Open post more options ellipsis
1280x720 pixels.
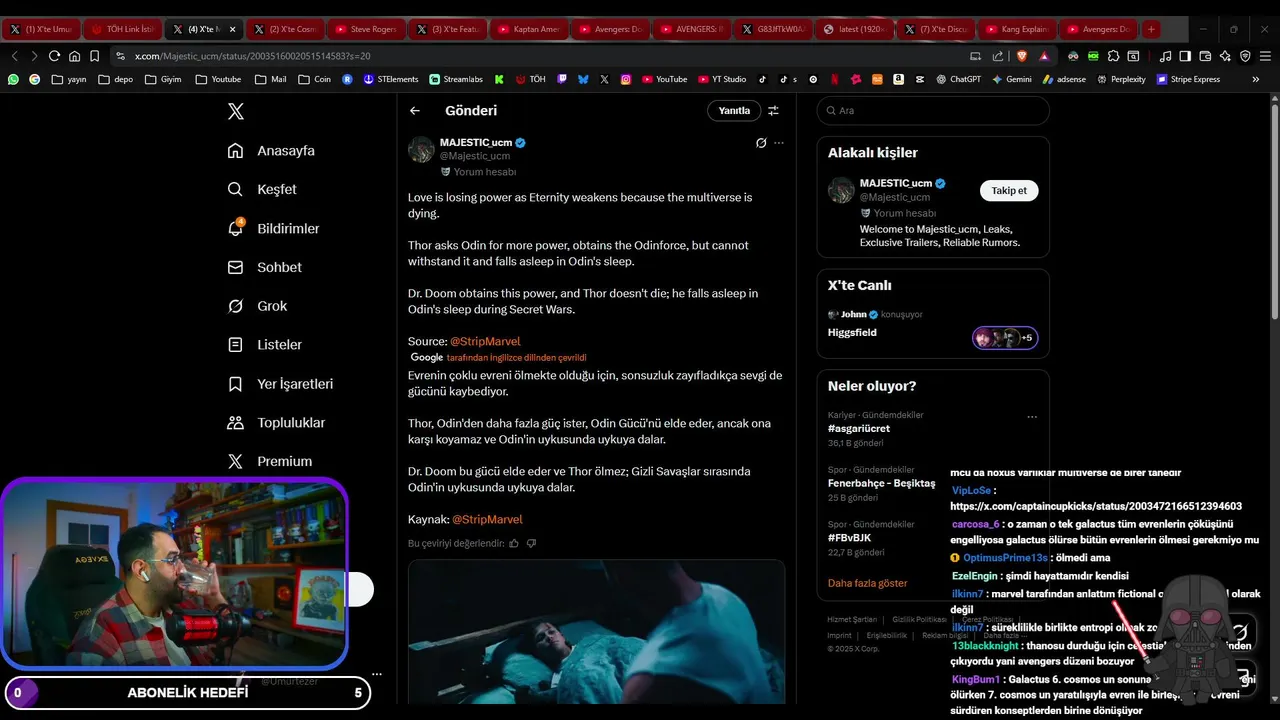pos(779,143)
